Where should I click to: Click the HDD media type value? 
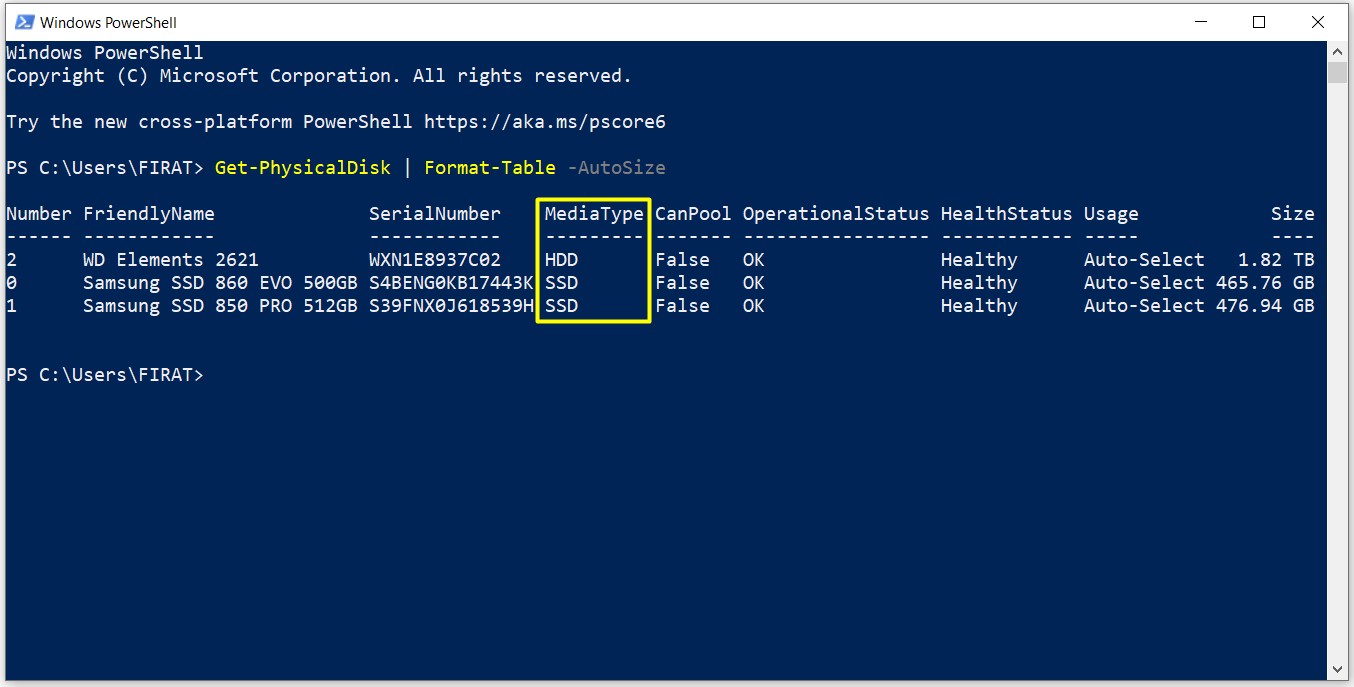[x=561, y=260]
